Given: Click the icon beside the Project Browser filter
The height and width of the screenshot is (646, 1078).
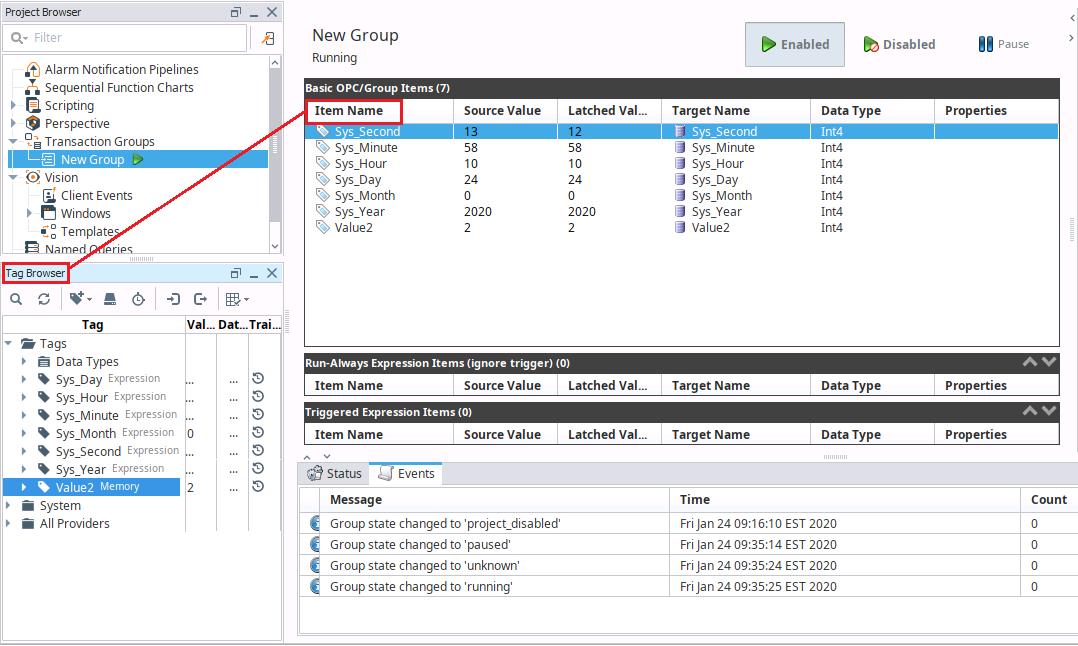Looking at the screenshot, I should pos(268,38).
